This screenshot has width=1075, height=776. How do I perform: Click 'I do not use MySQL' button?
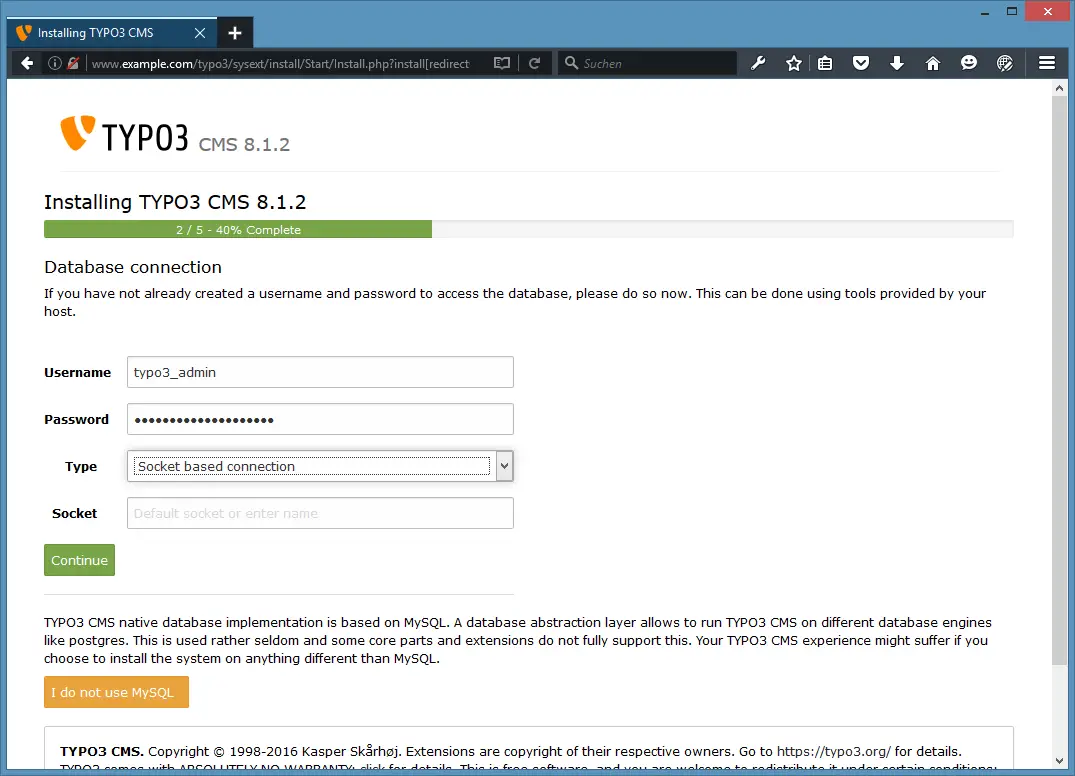117,692
